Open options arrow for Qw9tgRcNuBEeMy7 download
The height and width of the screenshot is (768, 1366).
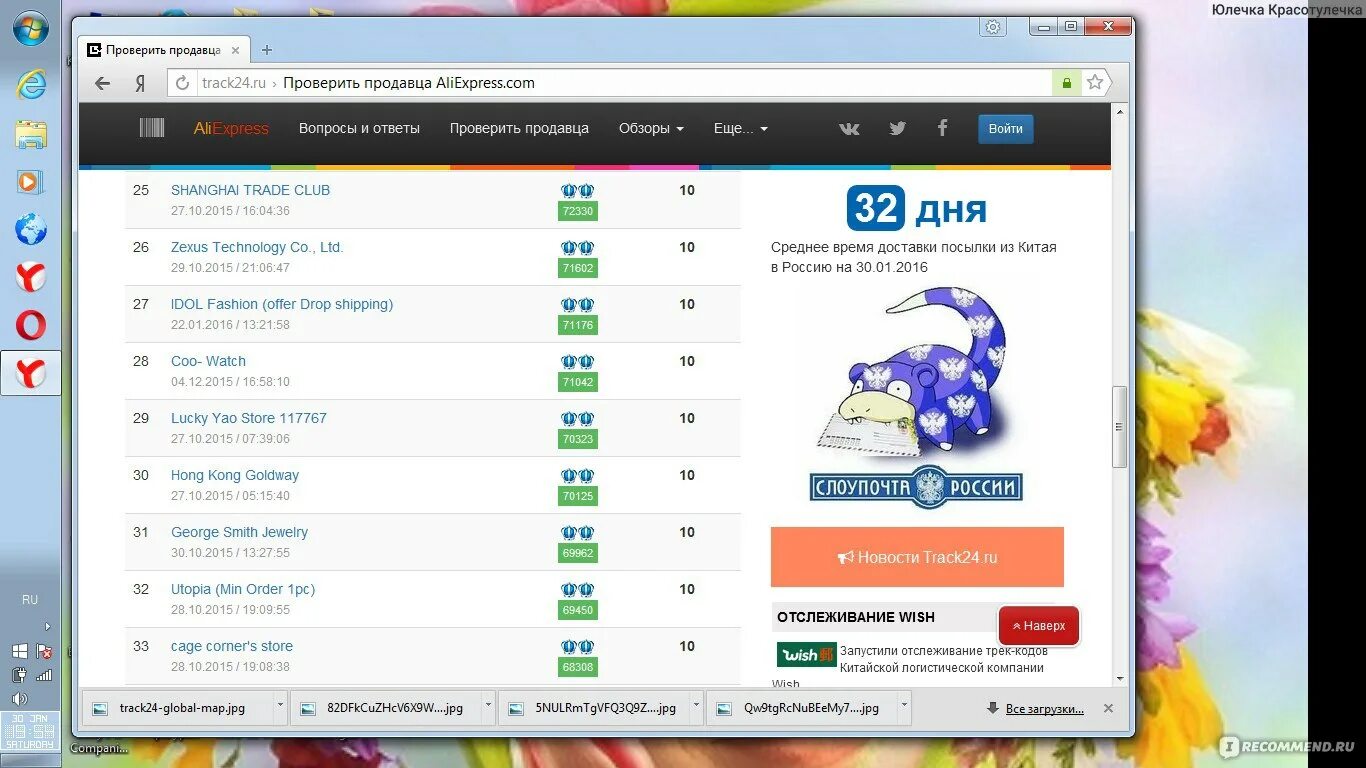pyautogui.click(x=904, y=706)
